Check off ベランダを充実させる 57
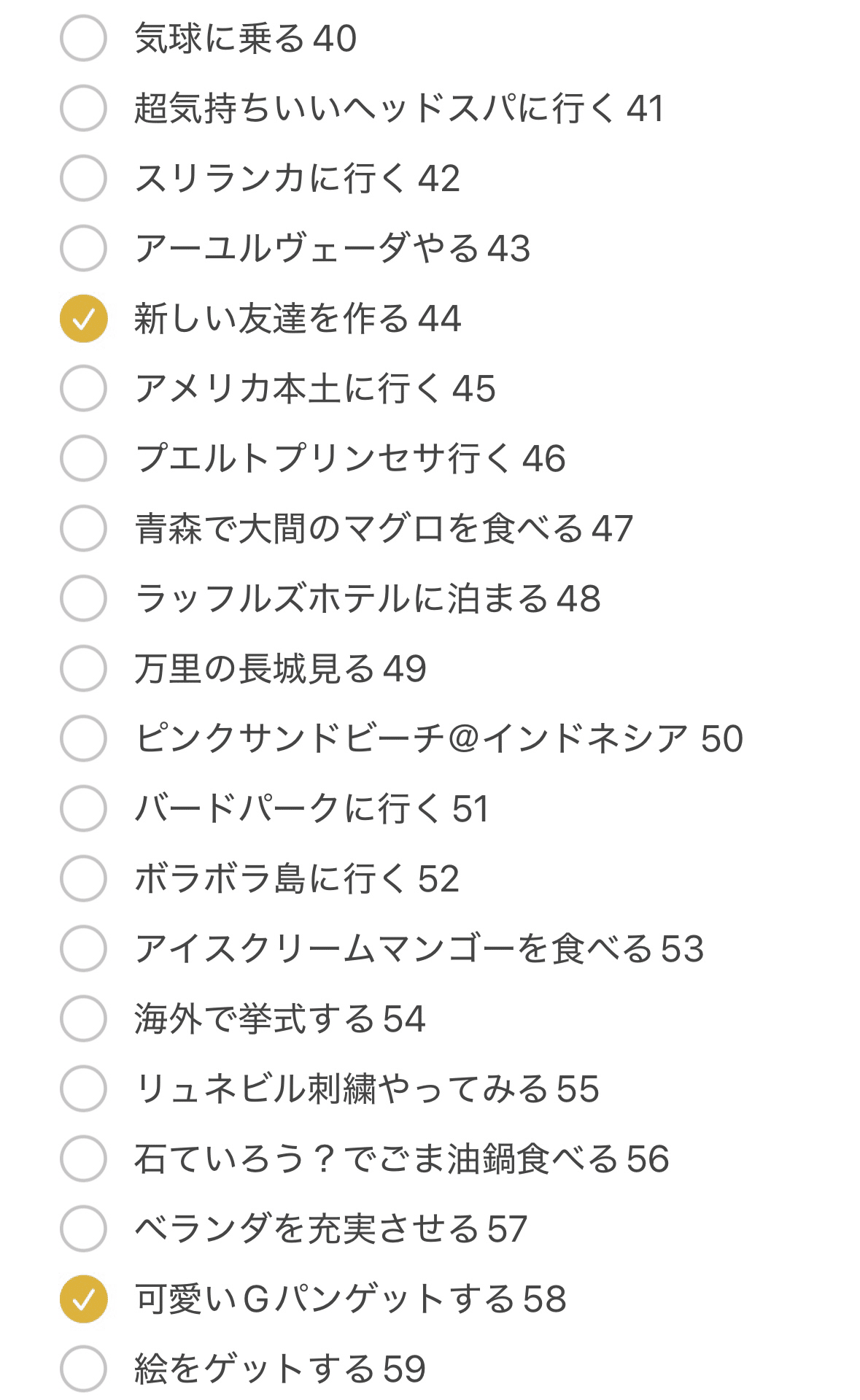 click(83, 1229)
